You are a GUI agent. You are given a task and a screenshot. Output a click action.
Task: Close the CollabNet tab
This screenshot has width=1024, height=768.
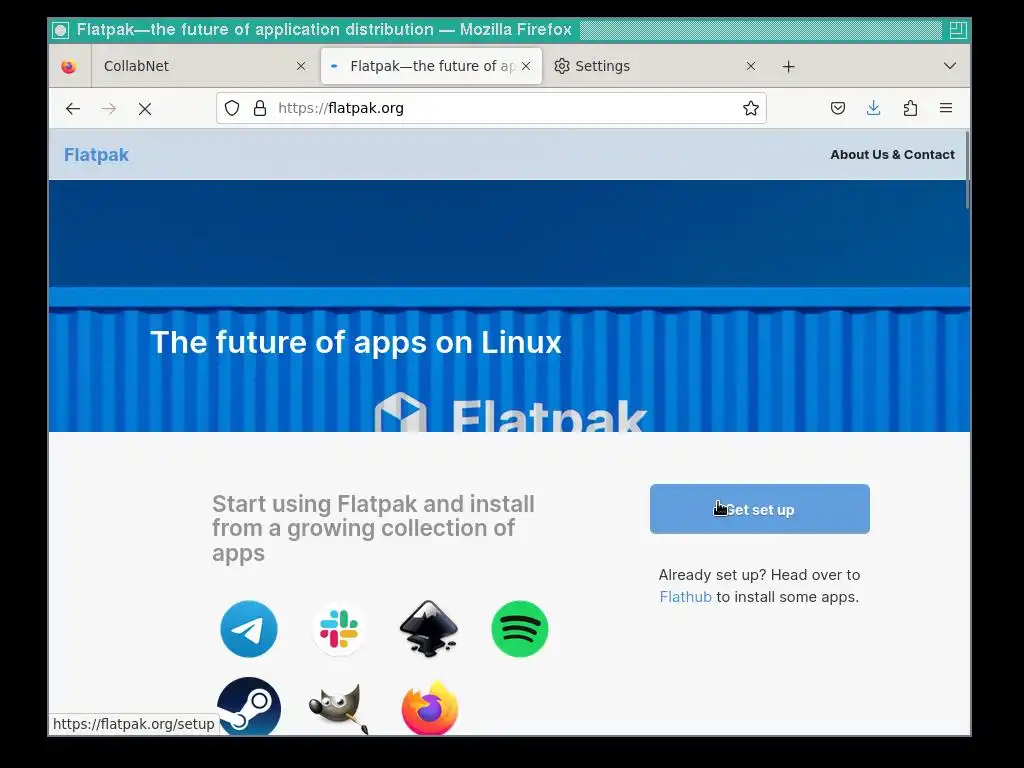pos(301,66)
